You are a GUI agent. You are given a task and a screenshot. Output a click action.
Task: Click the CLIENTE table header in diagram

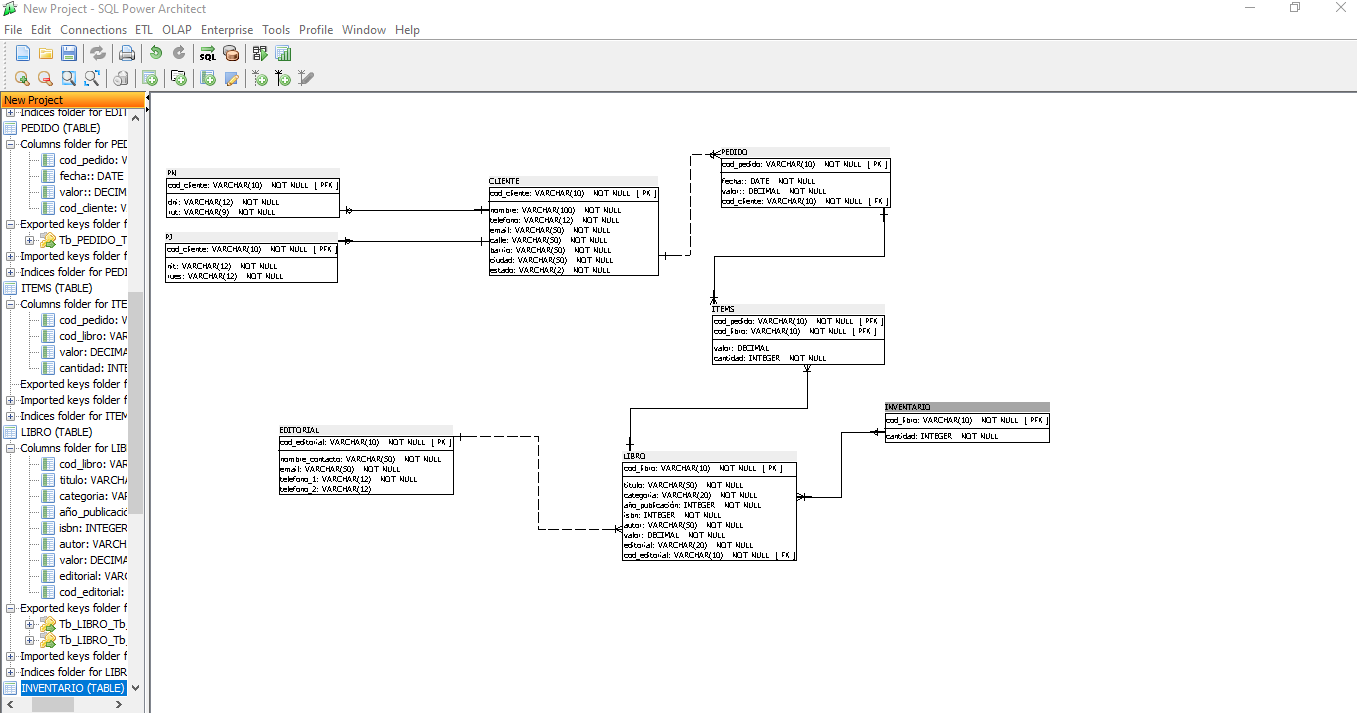point(573,181)
